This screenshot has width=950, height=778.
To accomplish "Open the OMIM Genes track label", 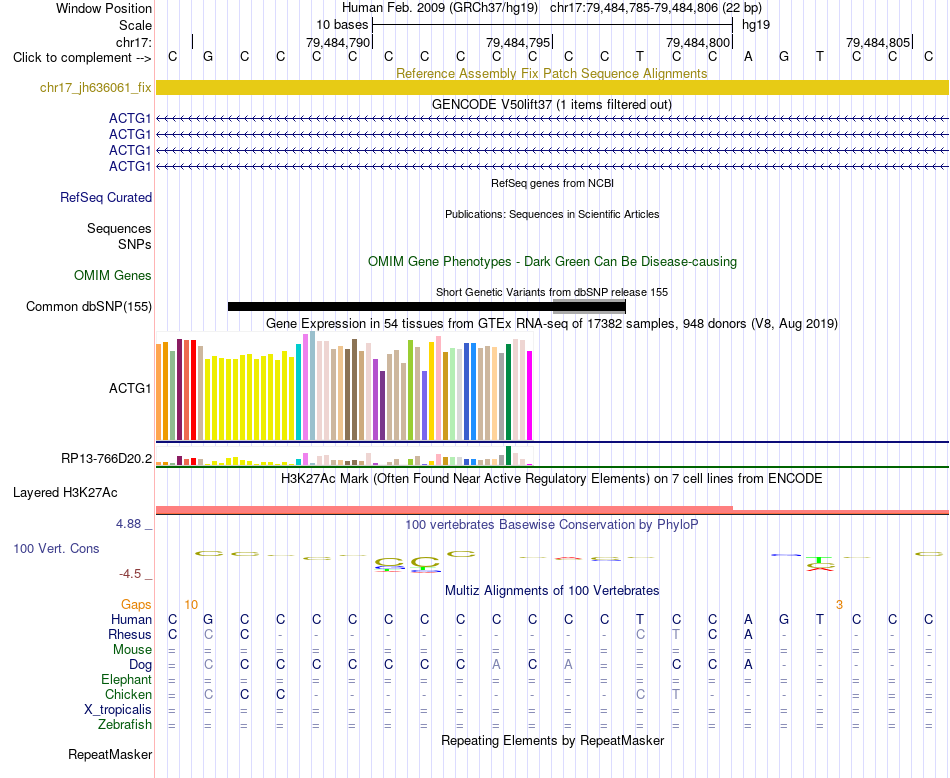I will pos(113,276).
